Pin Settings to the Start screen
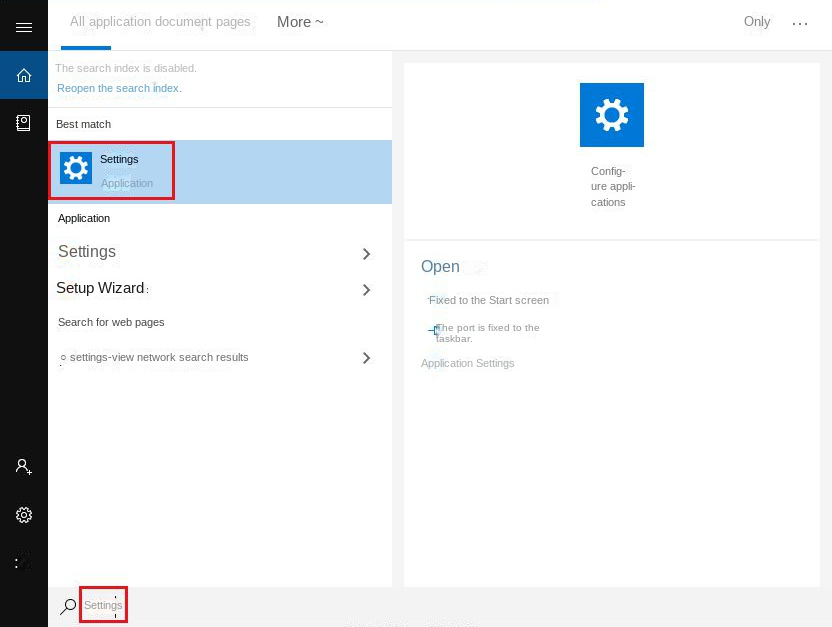Viewport: 832px width, 627px height. pyautogui.click(x=489, y=300)
